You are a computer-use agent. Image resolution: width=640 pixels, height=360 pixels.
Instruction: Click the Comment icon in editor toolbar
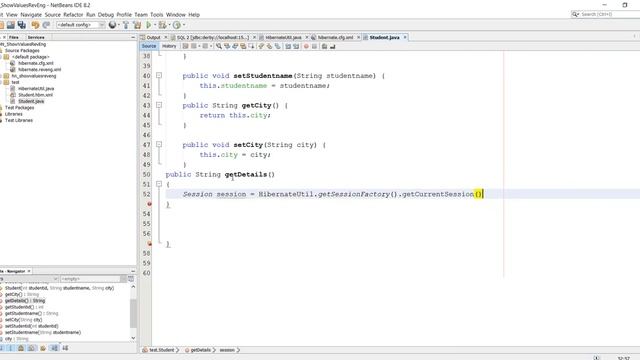(324, 46)
